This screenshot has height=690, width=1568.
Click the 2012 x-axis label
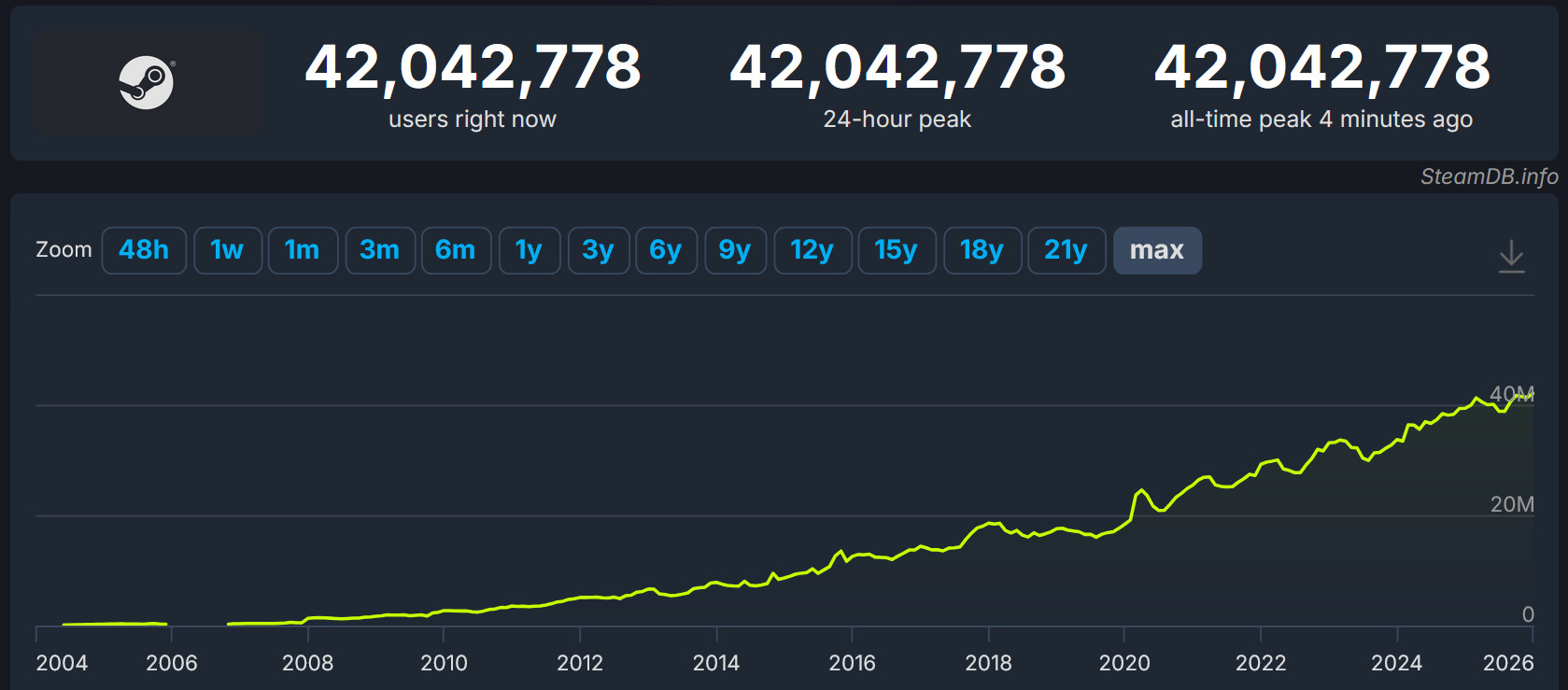(580, 663)
